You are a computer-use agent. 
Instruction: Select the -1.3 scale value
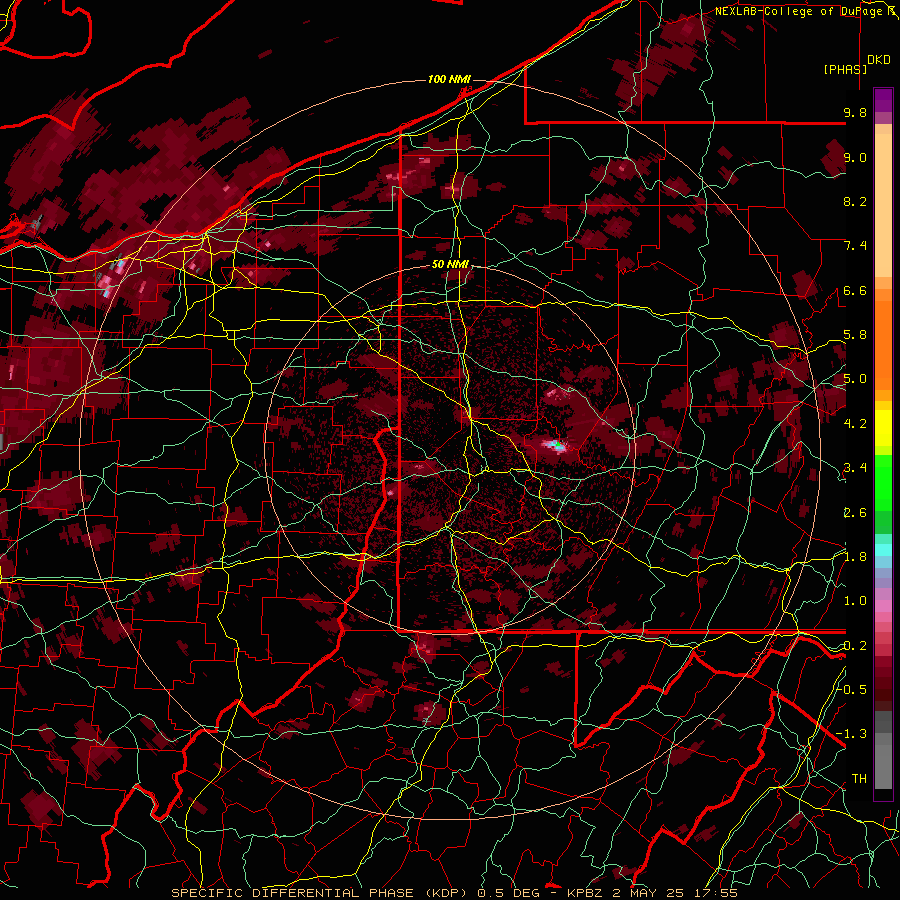[x=852, y=734]
